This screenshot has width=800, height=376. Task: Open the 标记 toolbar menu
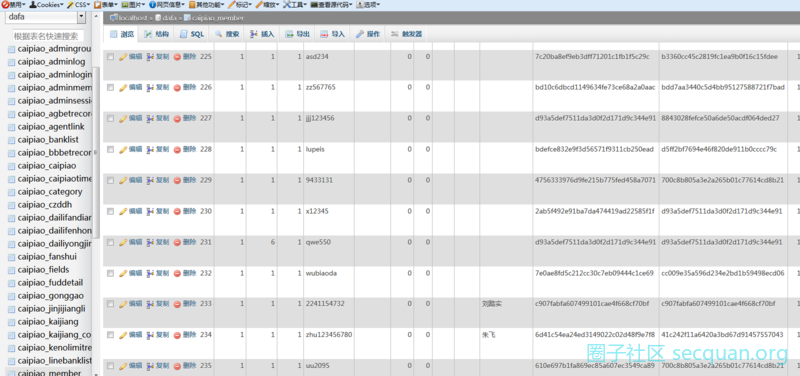240,5
